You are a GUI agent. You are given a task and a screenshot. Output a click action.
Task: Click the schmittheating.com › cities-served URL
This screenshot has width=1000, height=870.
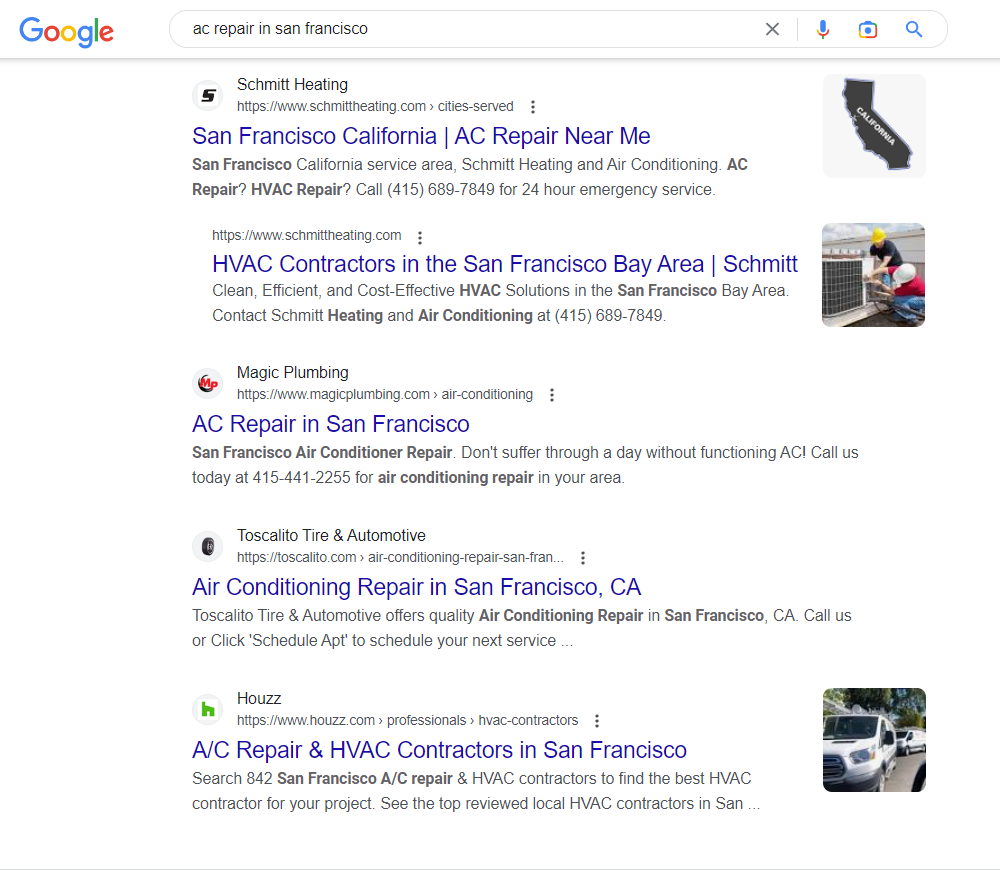[x=375, y=107]
